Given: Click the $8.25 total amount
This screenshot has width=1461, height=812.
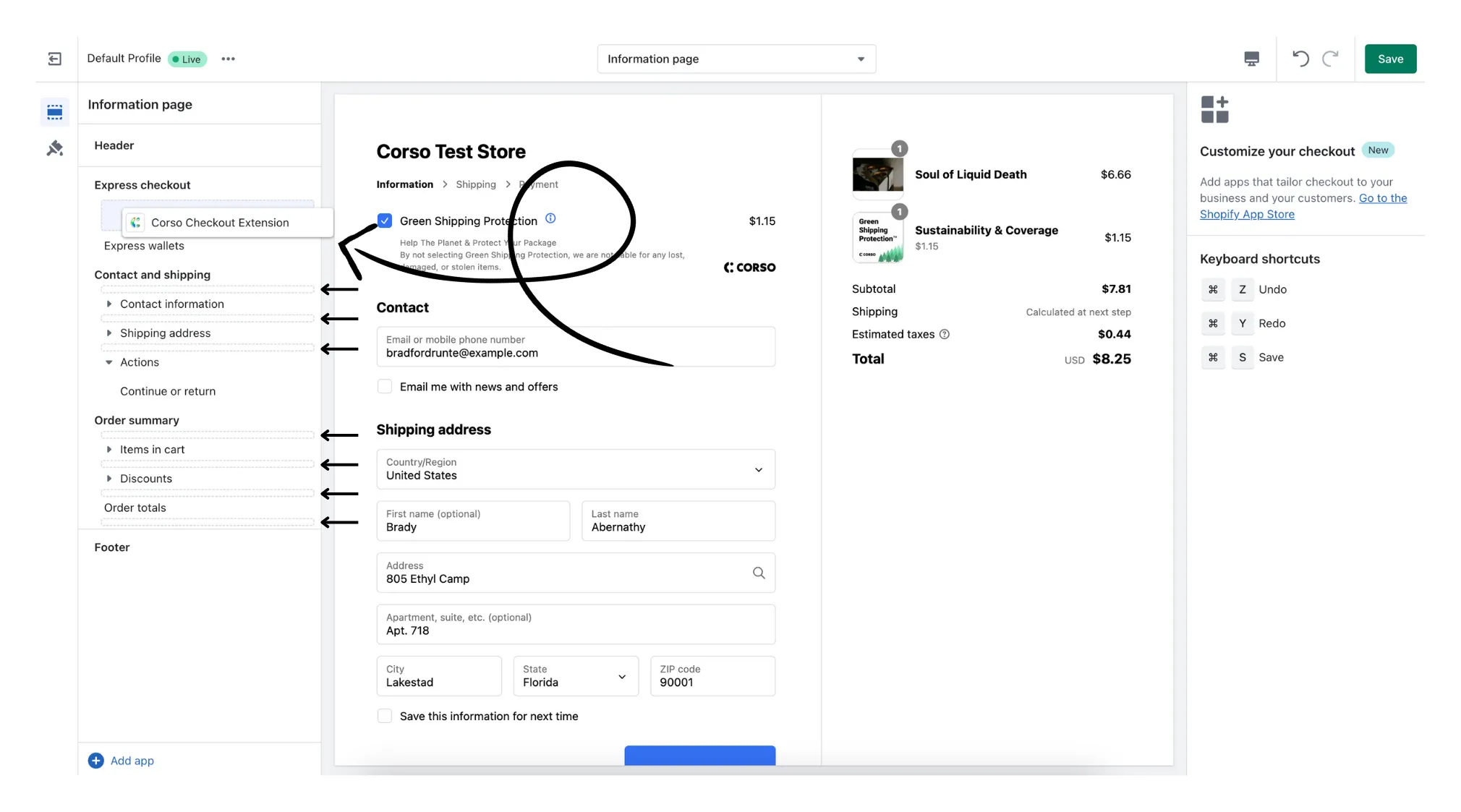Looking at the screenshot, I should pos(1112,359).
